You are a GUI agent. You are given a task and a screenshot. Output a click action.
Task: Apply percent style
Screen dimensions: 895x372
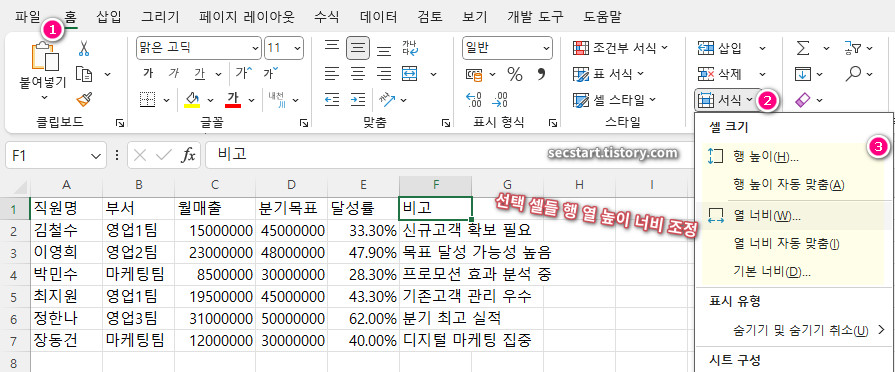[x=515, y=74]
